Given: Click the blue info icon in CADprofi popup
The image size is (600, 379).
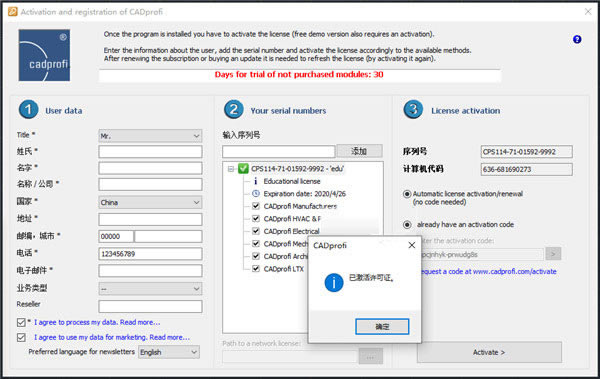Looking at the screenshot, I should coord(334,283).
